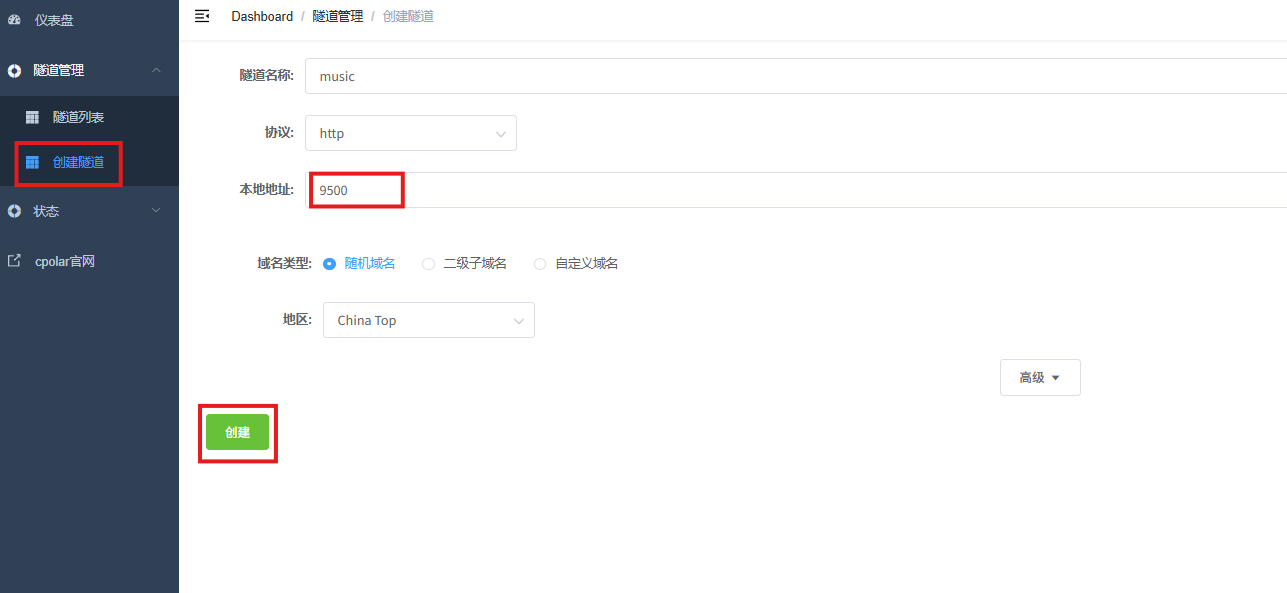Open the 地区 China Top dropdown
The width and height of the screenshot is (1287, 593).
point(428,321)
